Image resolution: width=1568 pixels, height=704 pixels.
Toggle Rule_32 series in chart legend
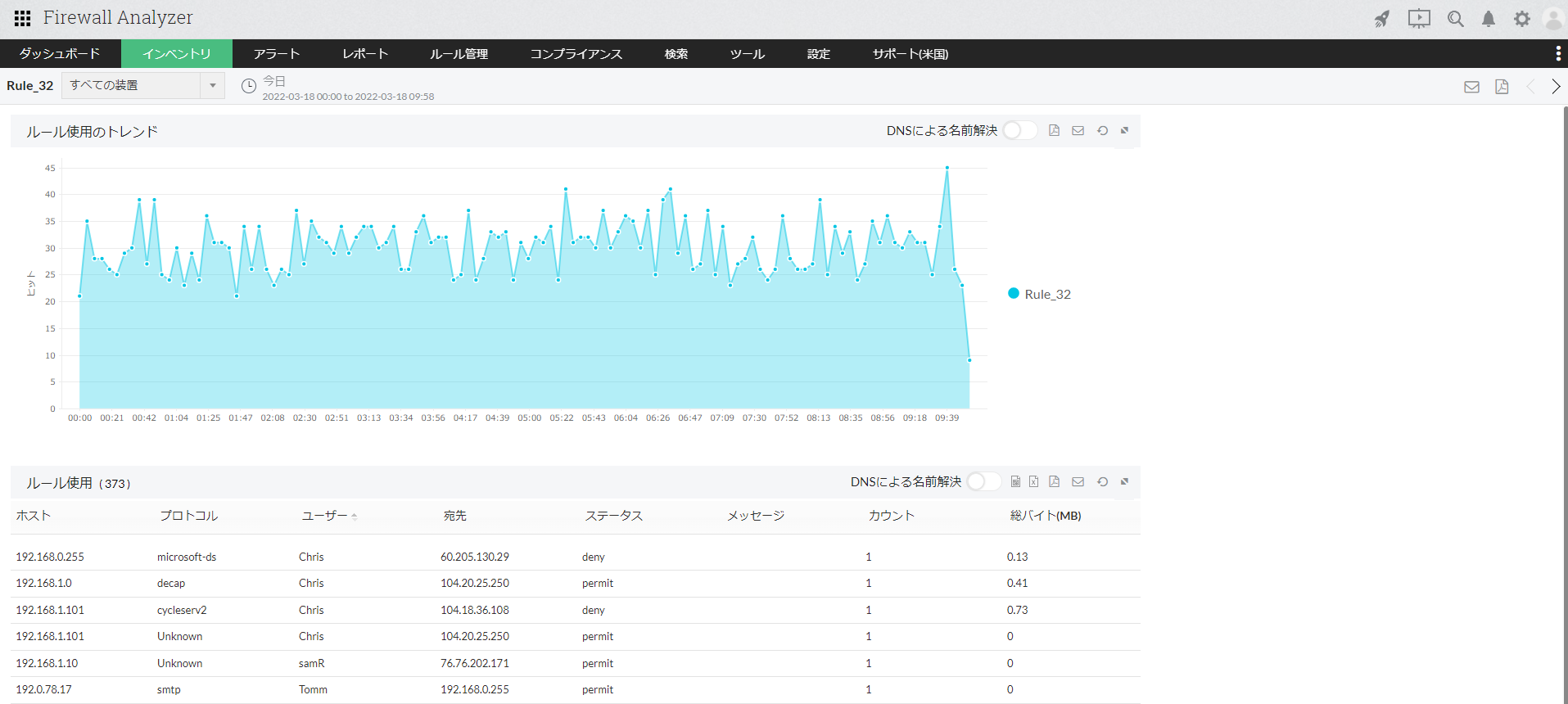click(1039, 294)
